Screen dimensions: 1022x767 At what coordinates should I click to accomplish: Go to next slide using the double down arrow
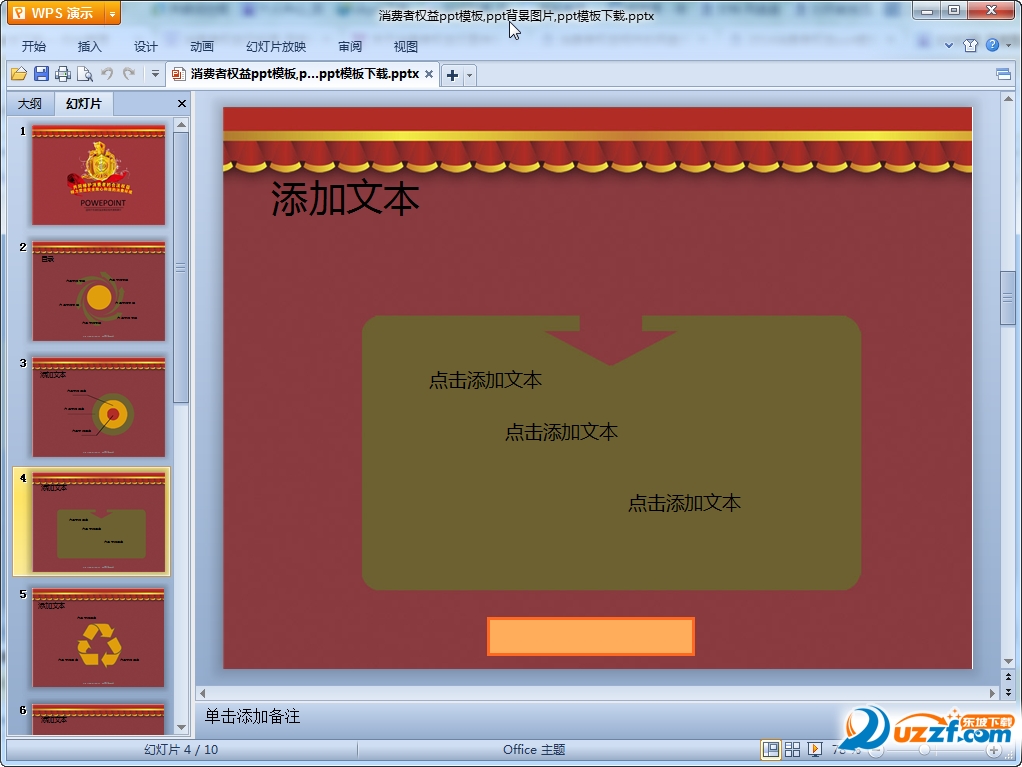coord(1008,692)
